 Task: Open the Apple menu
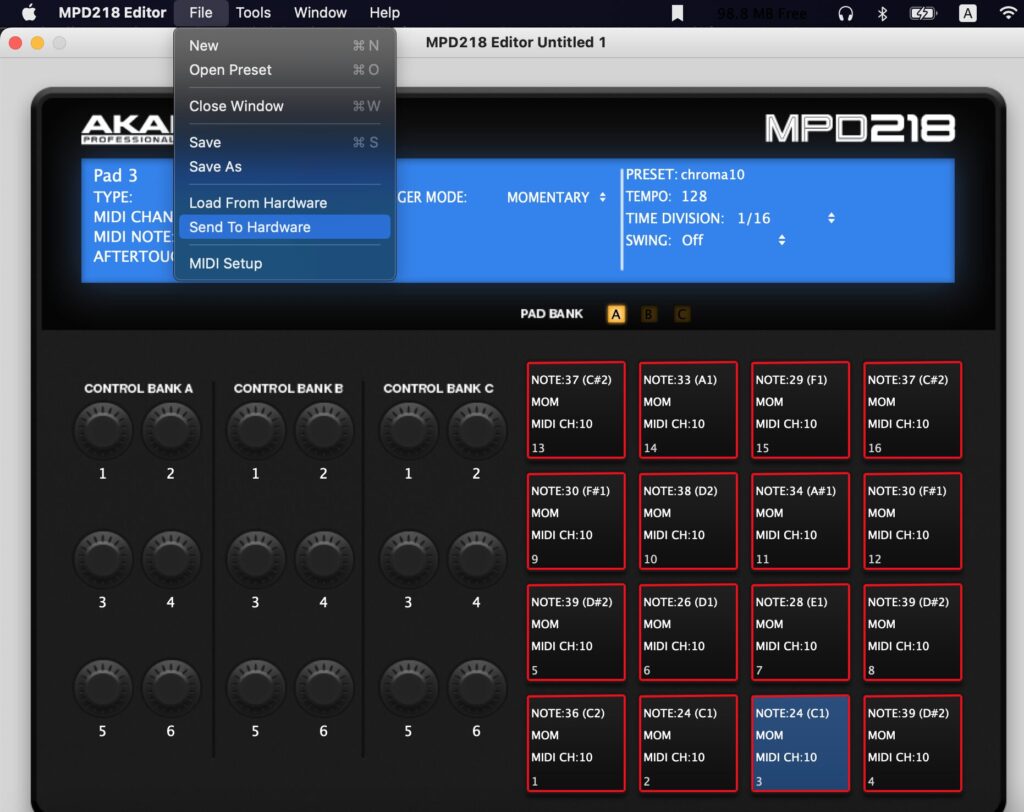29,12
